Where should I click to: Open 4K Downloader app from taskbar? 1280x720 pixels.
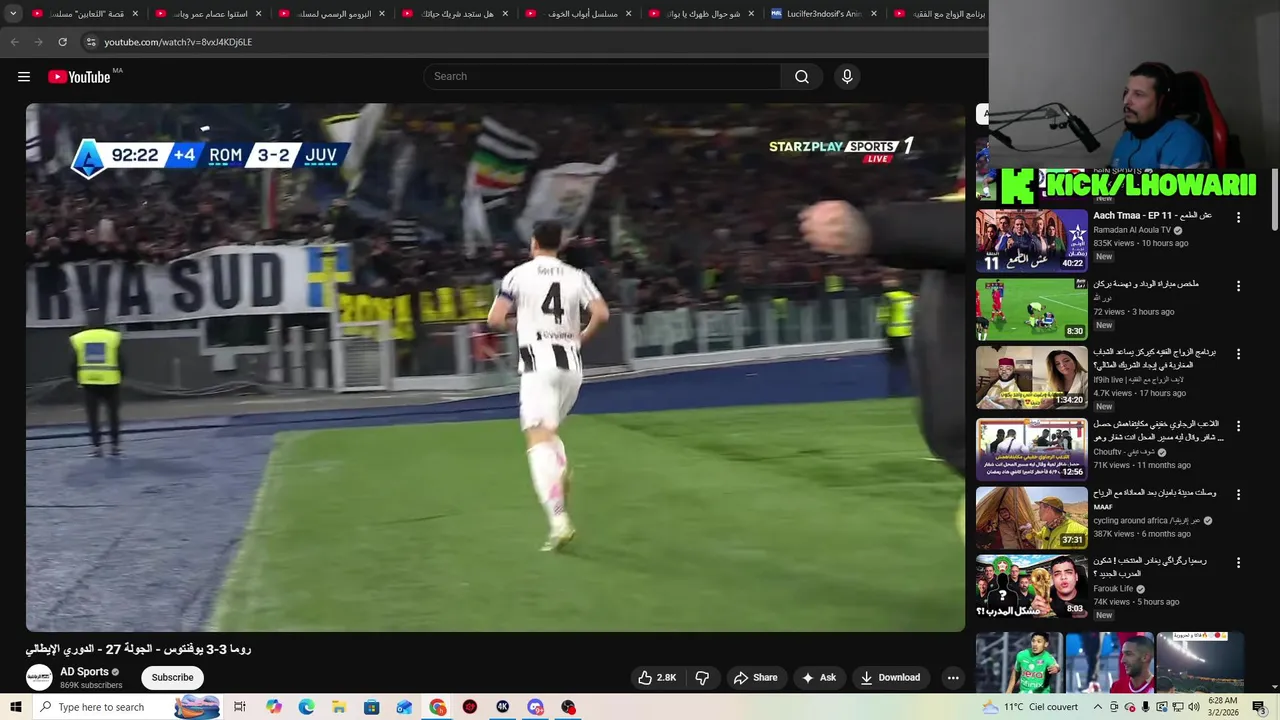tap(503, 707)
